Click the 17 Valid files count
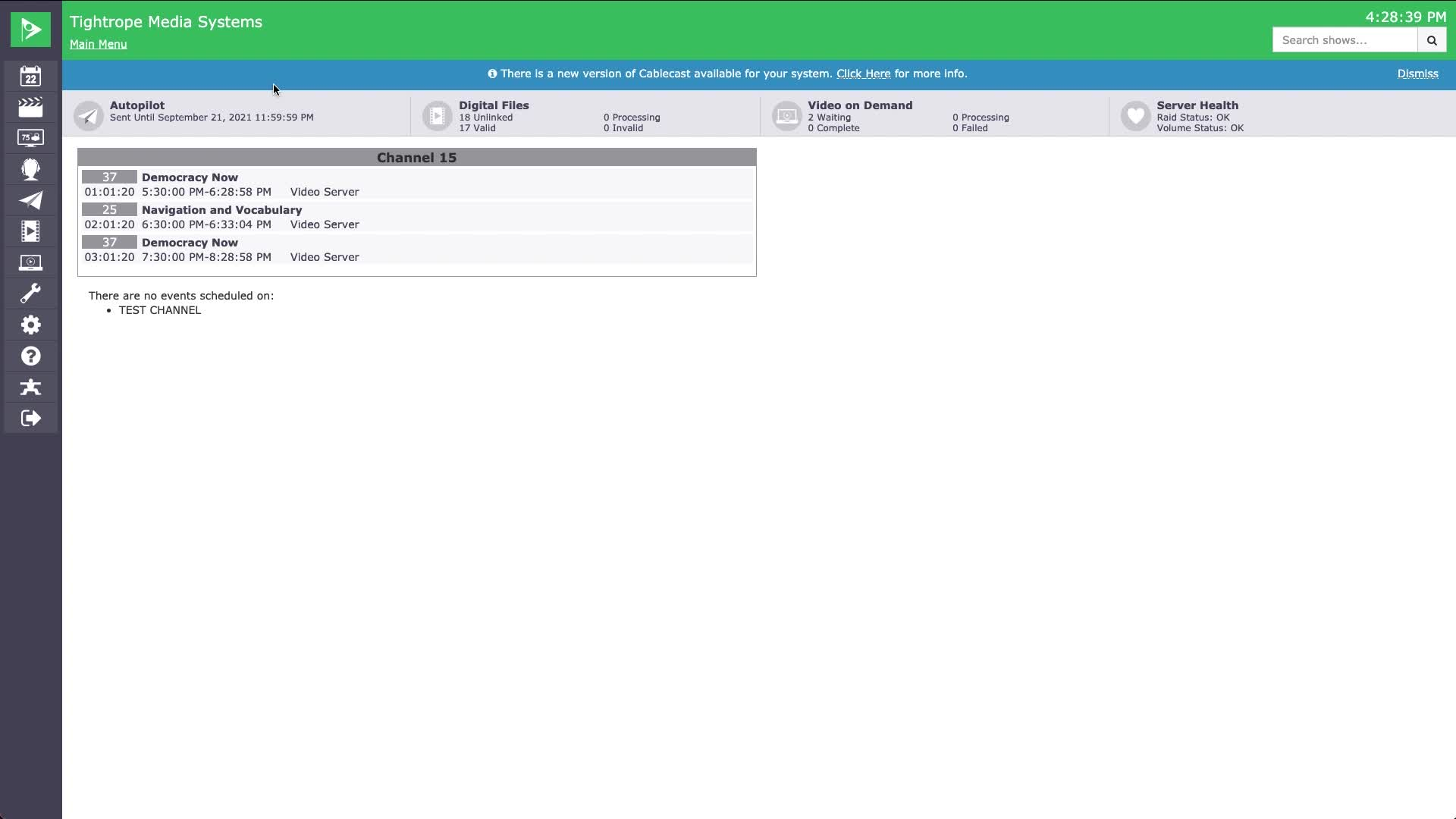This screenshot has width=1456, height=819. pos(477,128)
